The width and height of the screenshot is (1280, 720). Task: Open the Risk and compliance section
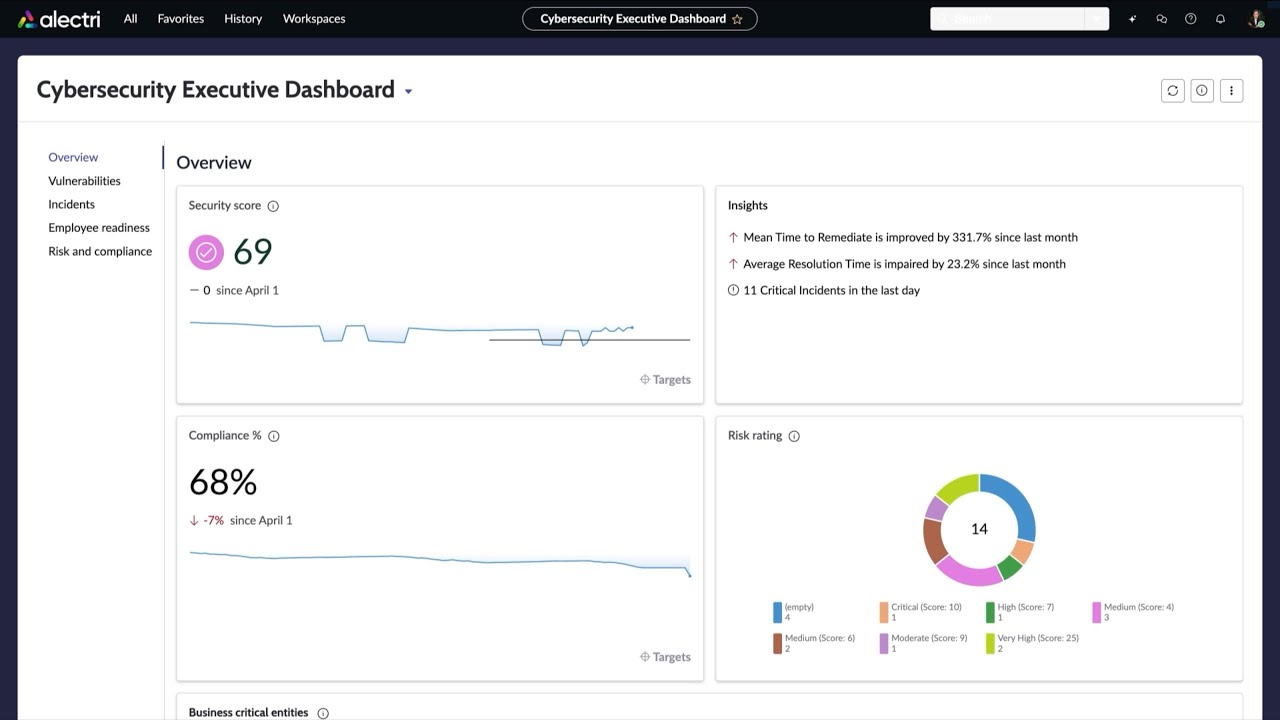(100, 251)
